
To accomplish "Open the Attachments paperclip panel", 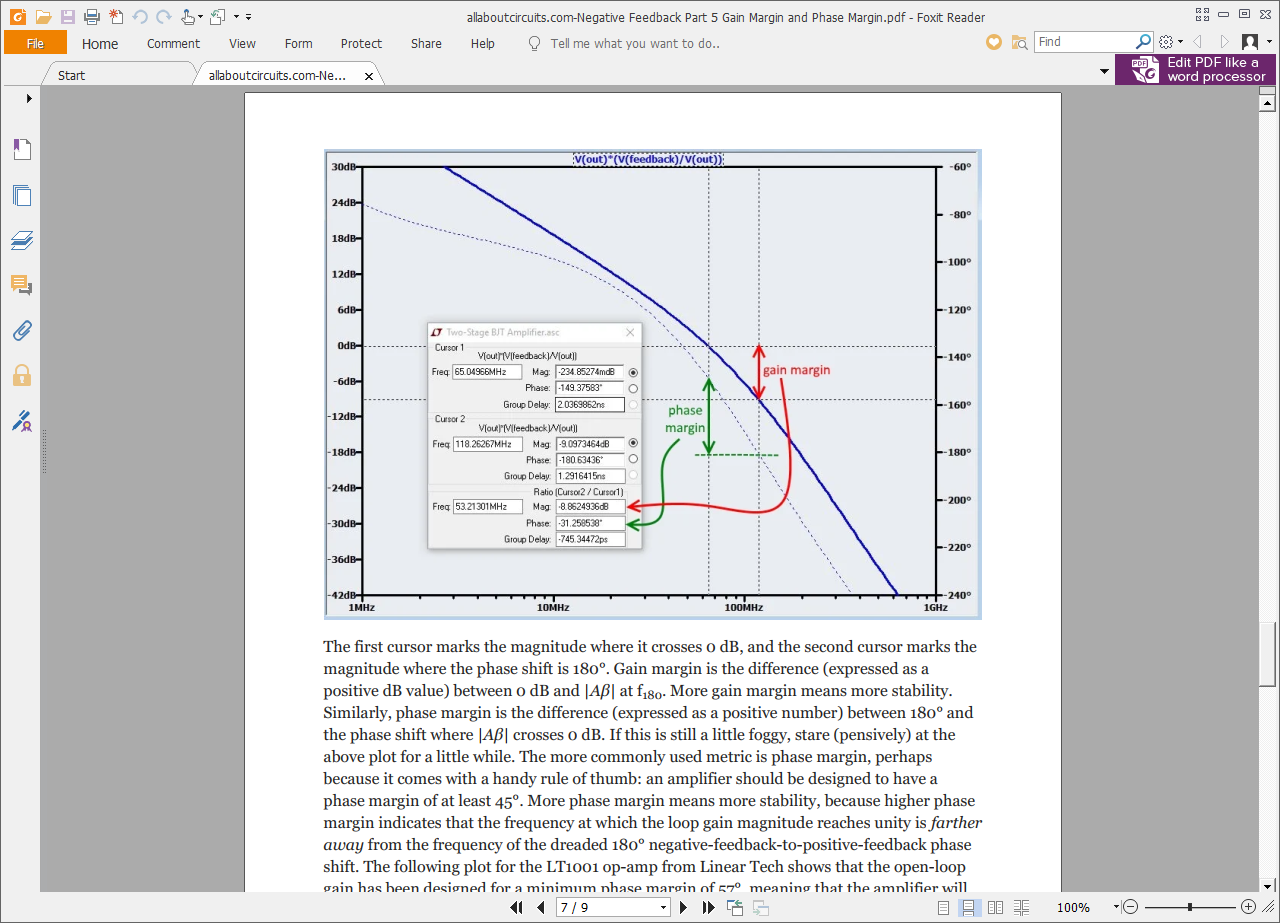I will (22, 330).
